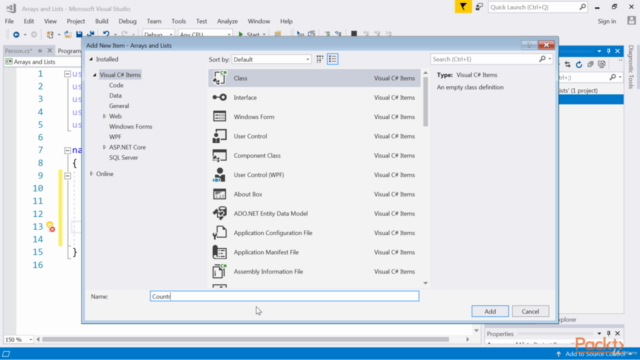This screenshot has height=360, width=640.
Task: Choose the Windows Form template icon
Action: pyautogui.click(x=220, y=117)
